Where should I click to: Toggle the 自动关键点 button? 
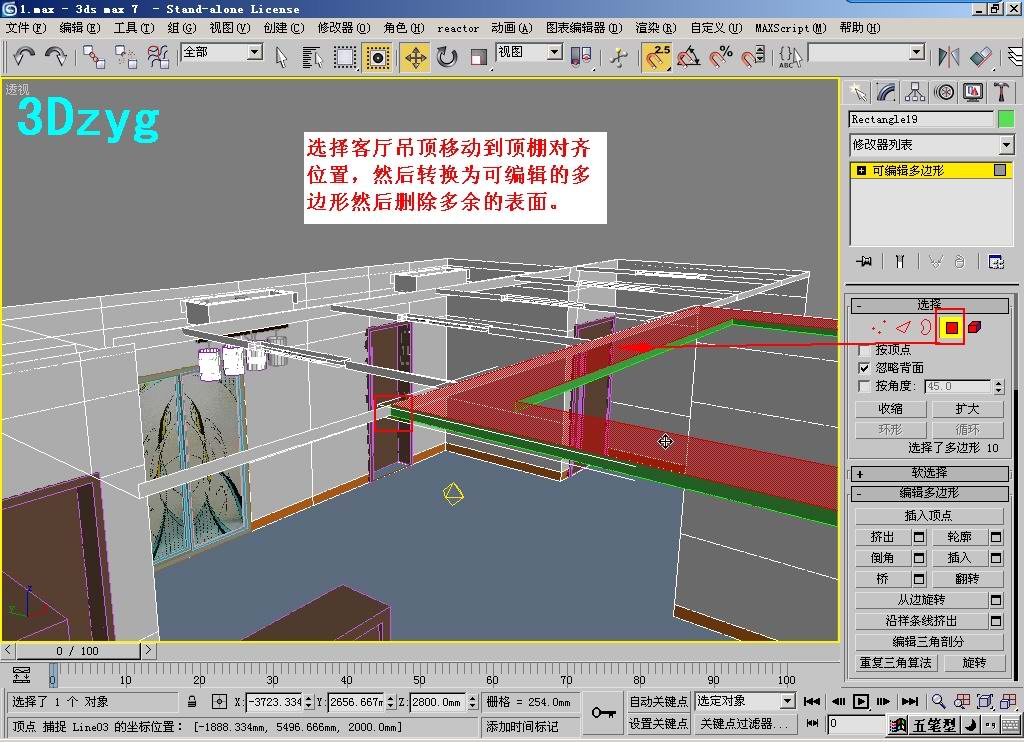click(x=658, y=702)
